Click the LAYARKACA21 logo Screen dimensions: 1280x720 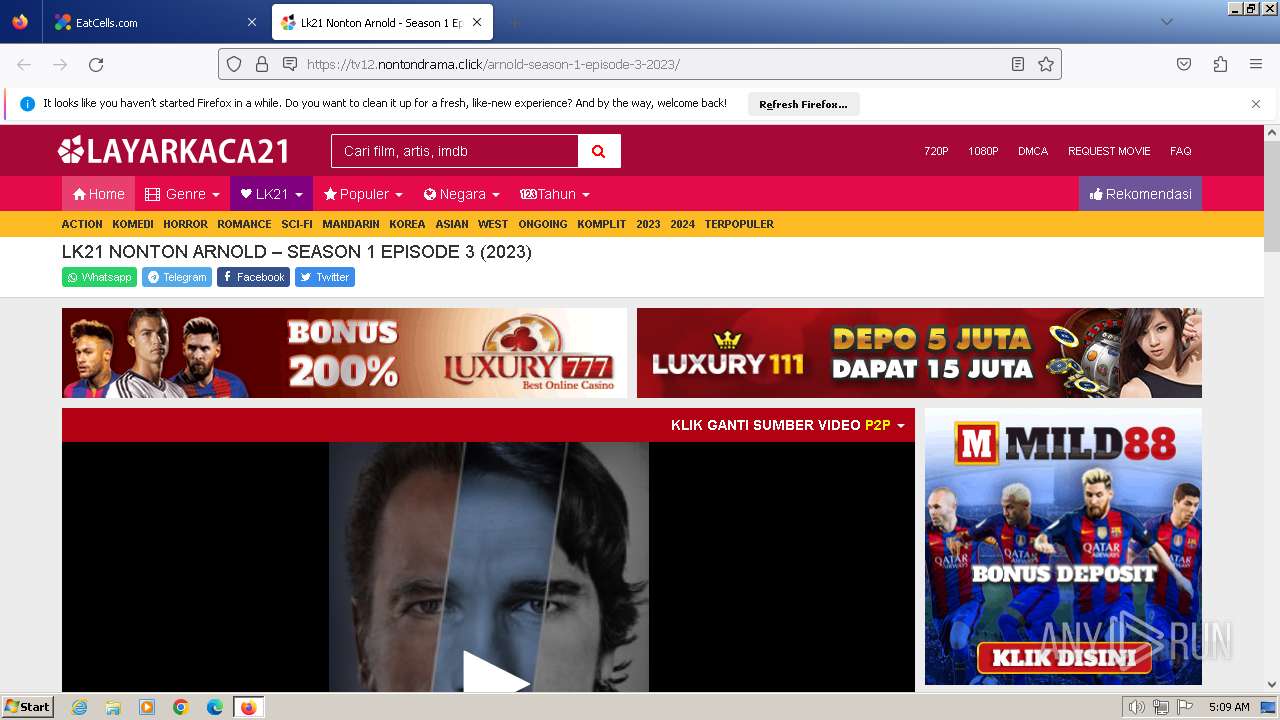pyautogui.click(x=174, y=151)
